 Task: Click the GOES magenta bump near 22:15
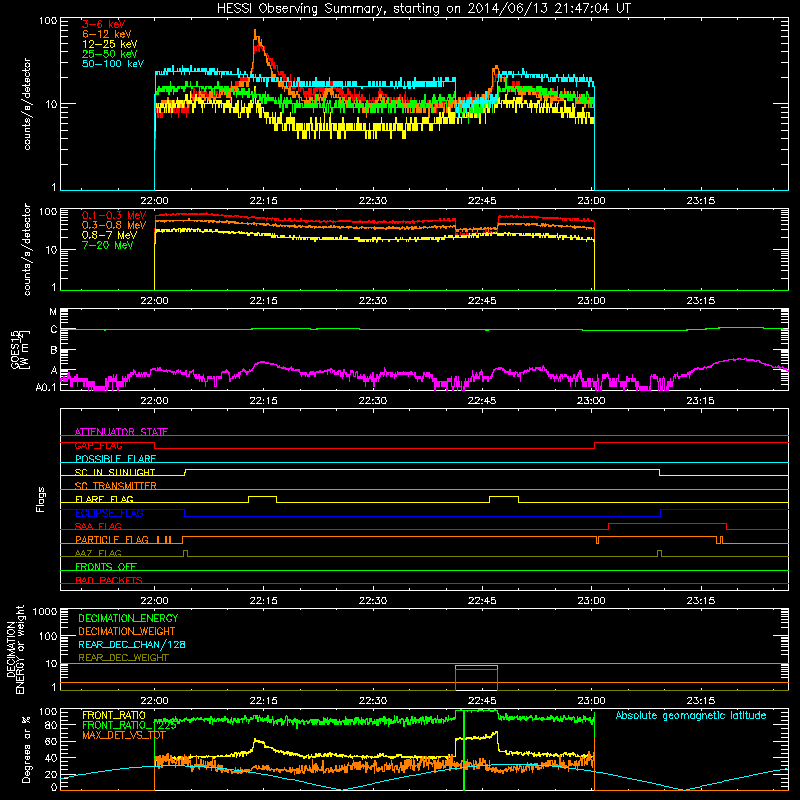coord(262,363)
